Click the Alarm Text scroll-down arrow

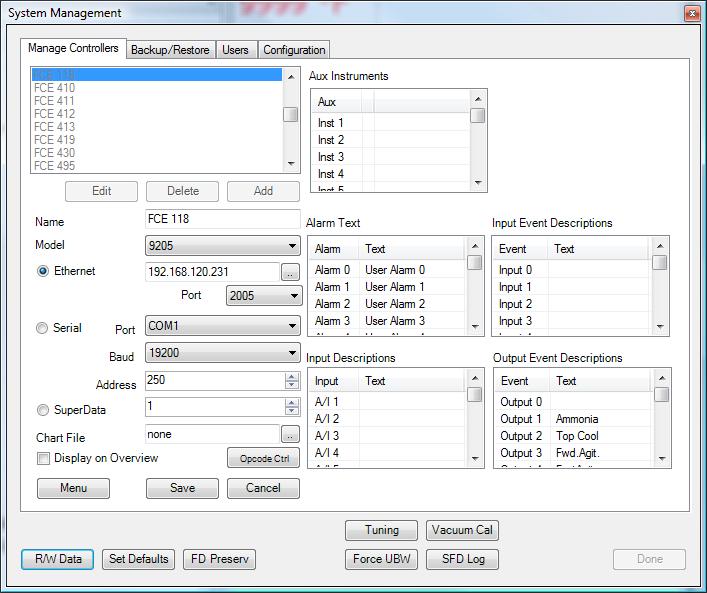tap(475, 326)
